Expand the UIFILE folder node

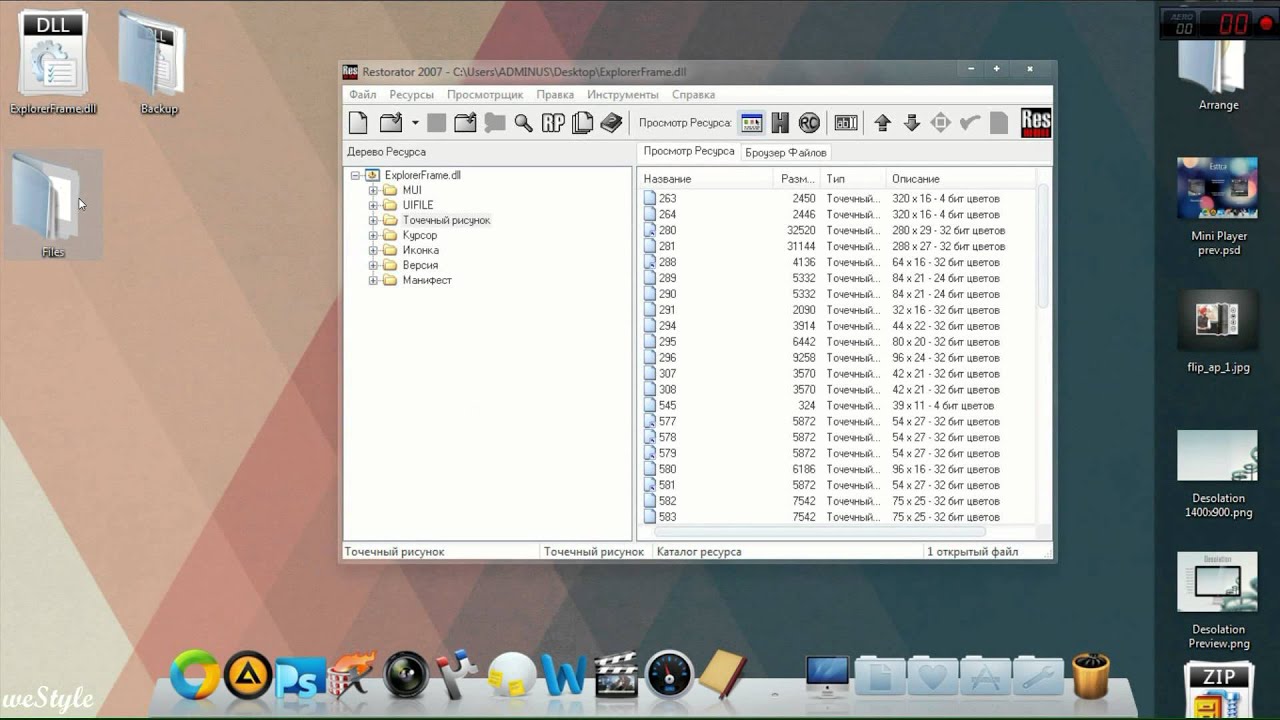click(373, 205)
